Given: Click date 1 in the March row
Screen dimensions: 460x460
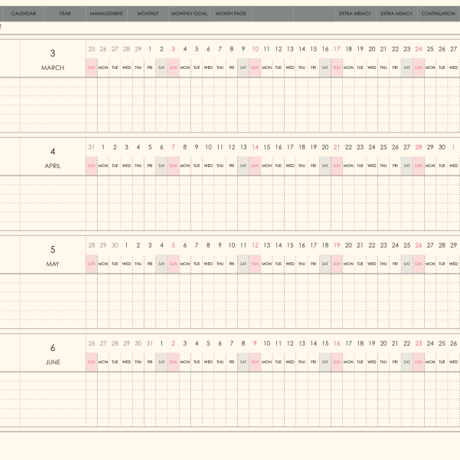Looking at the screenshot, I should 150,49.
